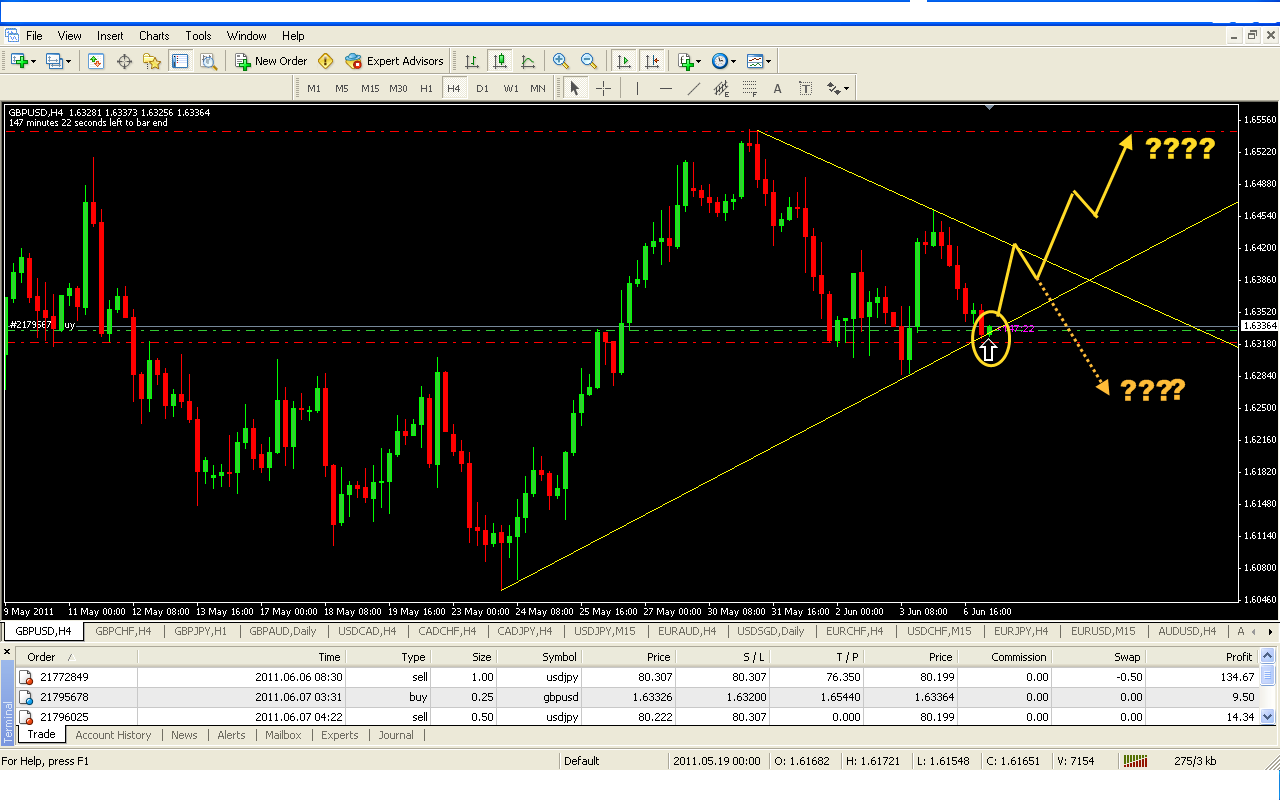Click the New Order button
This screenshot has width=1280, height=800.
point(271,61)
